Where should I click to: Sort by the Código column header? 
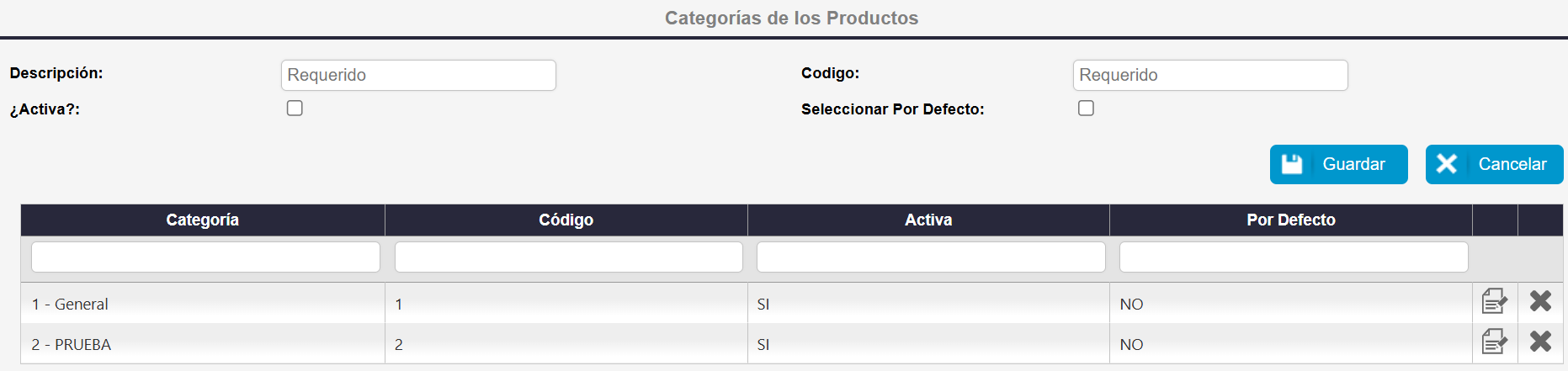point(566,220)
